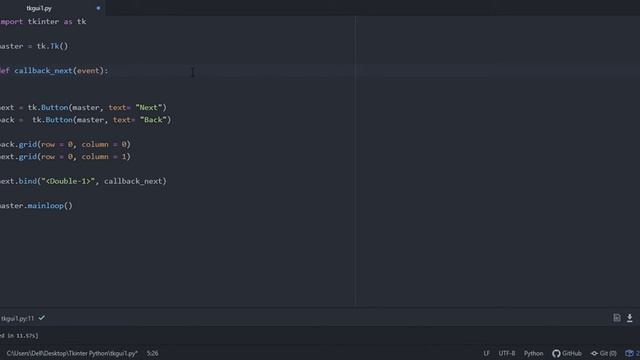The height and width of the screenshot is (360, 640).
Task: Click the build success checkmark icon
Action: [42, 318]
